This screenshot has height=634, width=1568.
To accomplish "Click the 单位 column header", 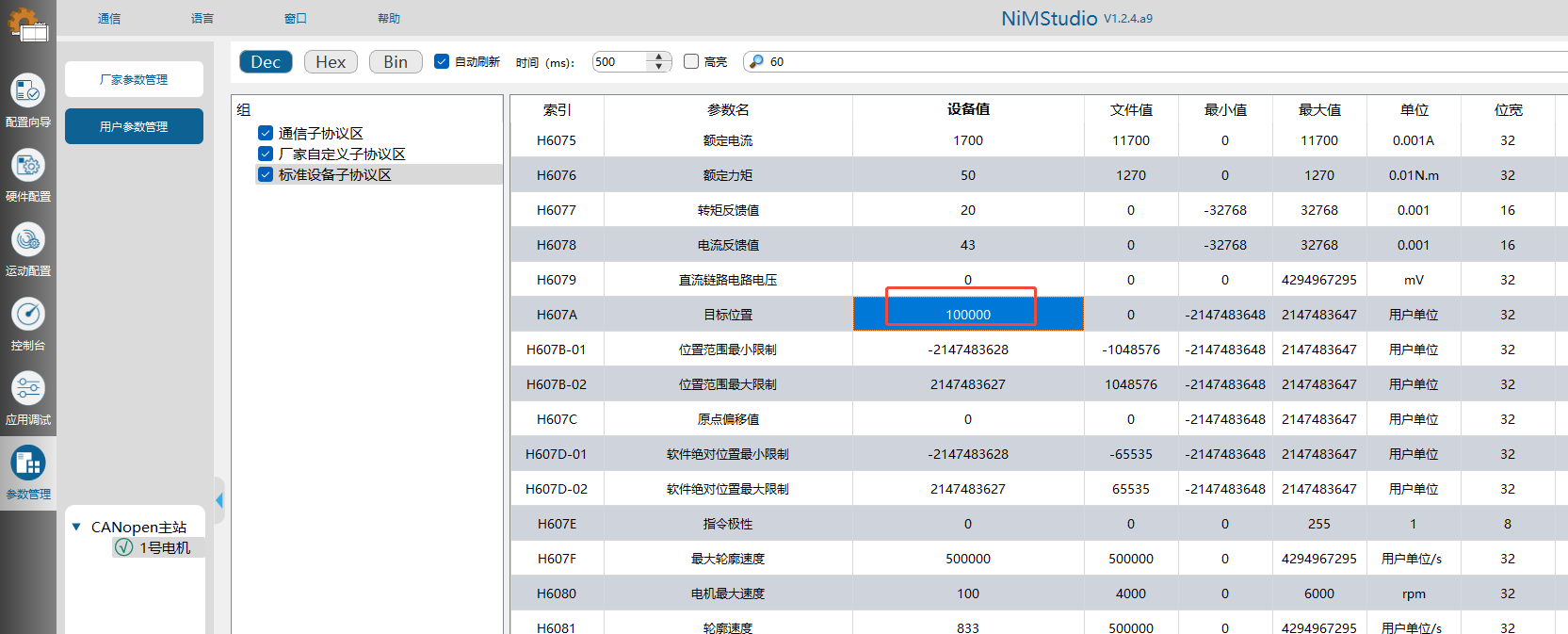I will 1414,109.
